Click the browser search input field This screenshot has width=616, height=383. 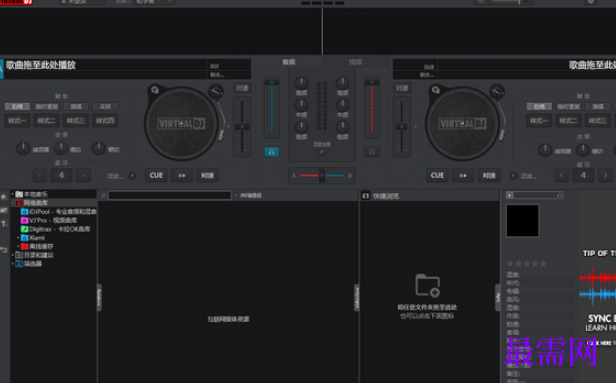pos(170,195)
